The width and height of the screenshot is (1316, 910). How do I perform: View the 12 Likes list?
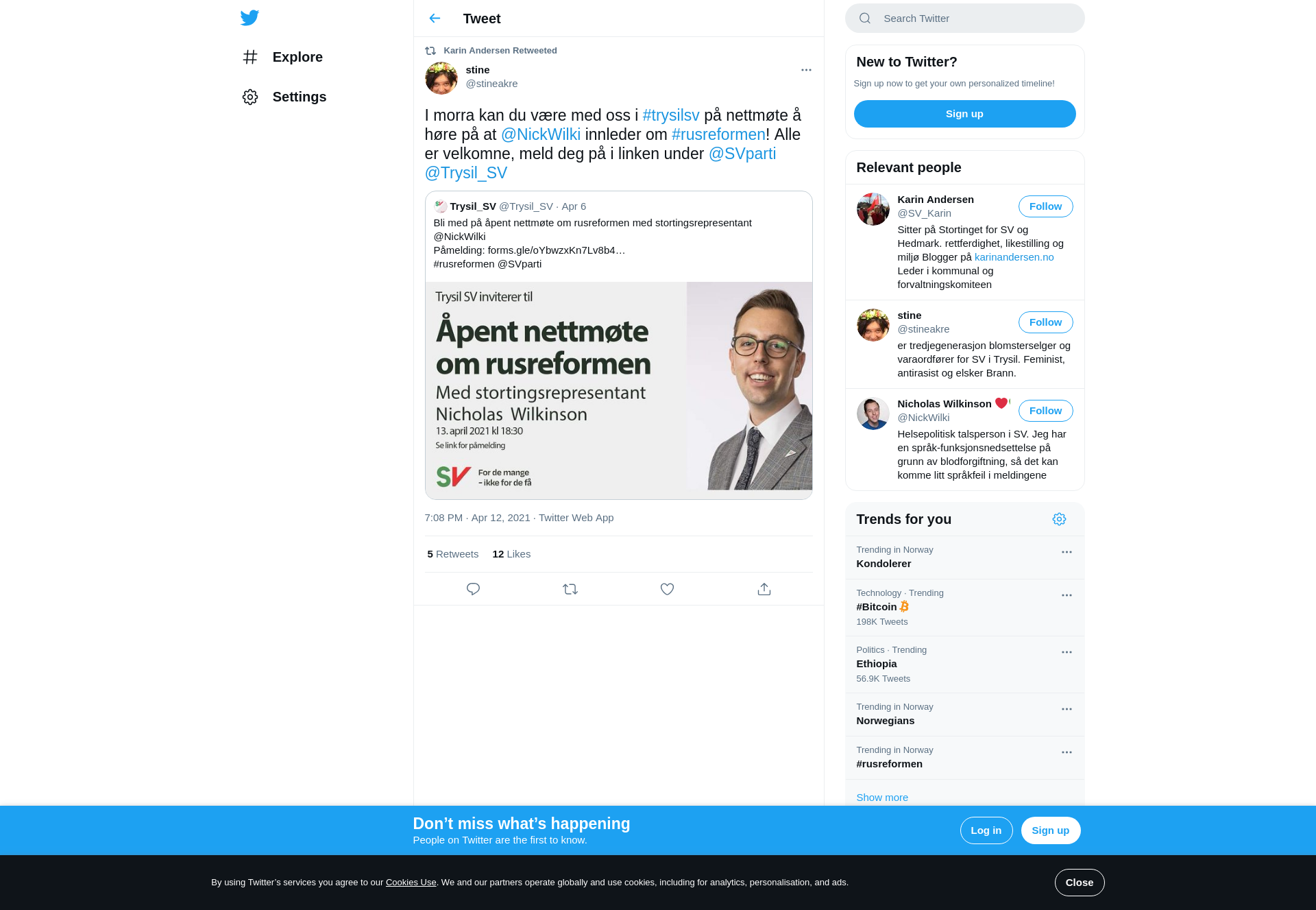(511, 554)
